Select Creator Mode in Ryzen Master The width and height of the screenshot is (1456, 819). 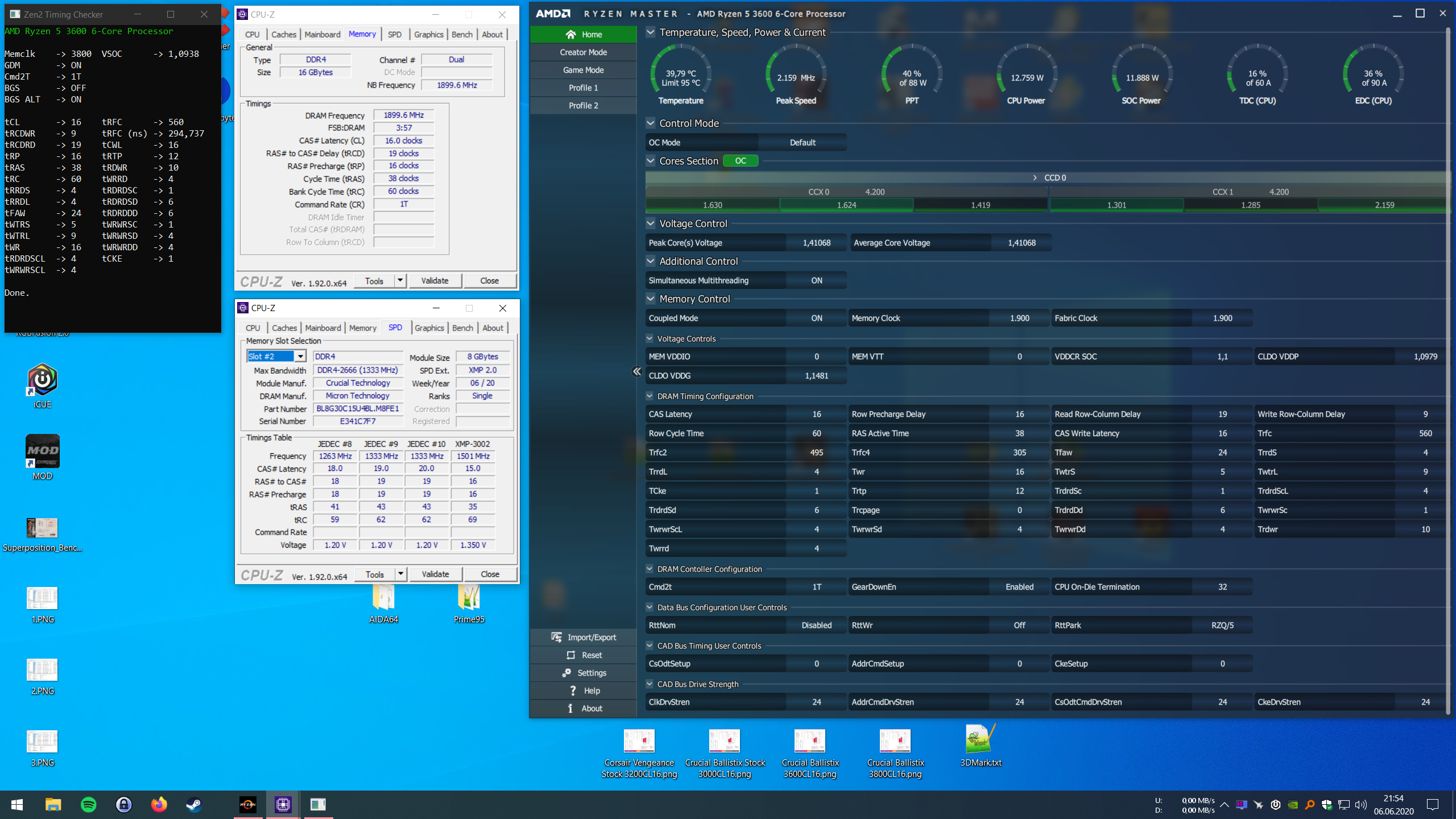(583, 52)
